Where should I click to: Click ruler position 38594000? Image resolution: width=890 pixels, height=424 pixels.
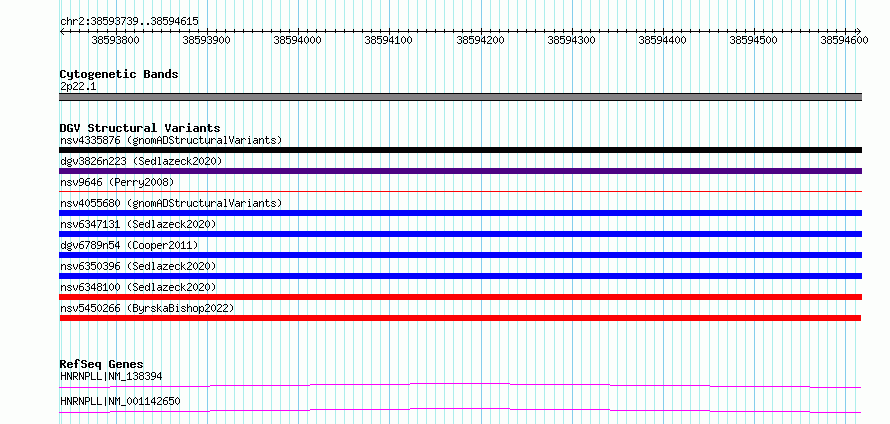[x=297, y=40]
